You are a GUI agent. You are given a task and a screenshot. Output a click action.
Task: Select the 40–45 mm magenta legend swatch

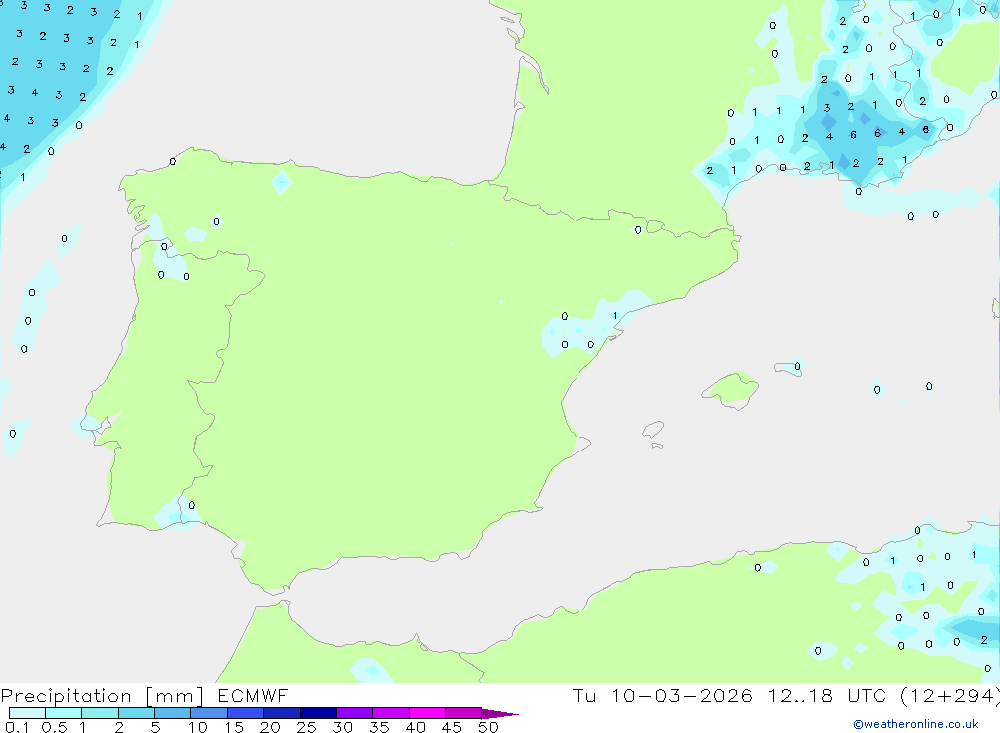(427, 713)
